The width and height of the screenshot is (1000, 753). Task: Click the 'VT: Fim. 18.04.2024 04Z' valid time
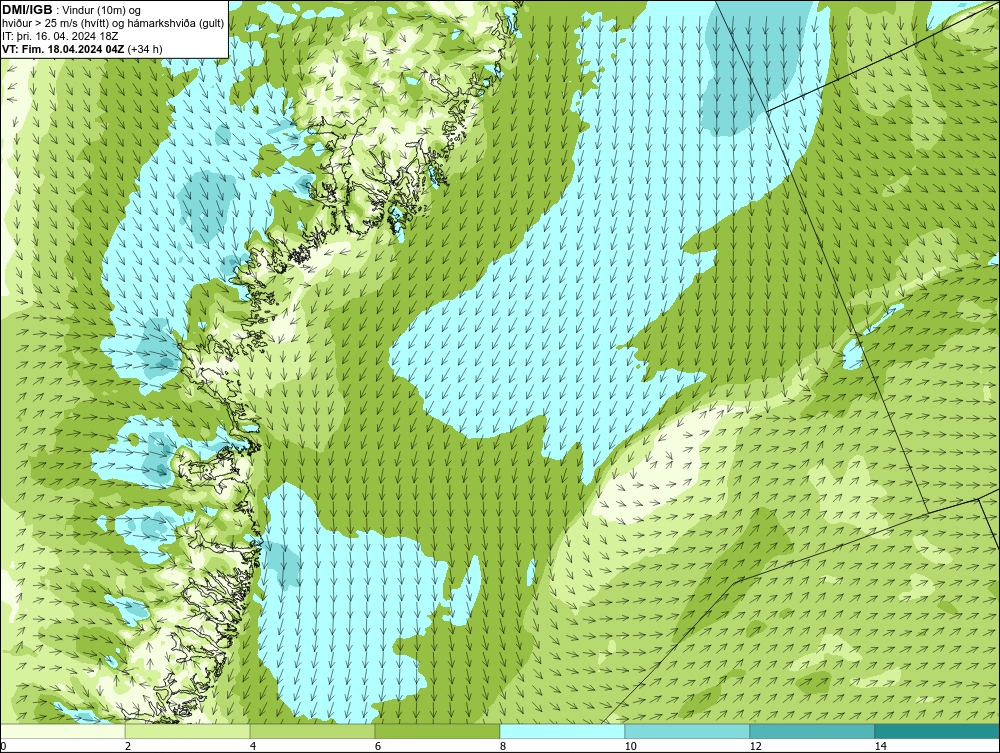(x=63, y=49)
